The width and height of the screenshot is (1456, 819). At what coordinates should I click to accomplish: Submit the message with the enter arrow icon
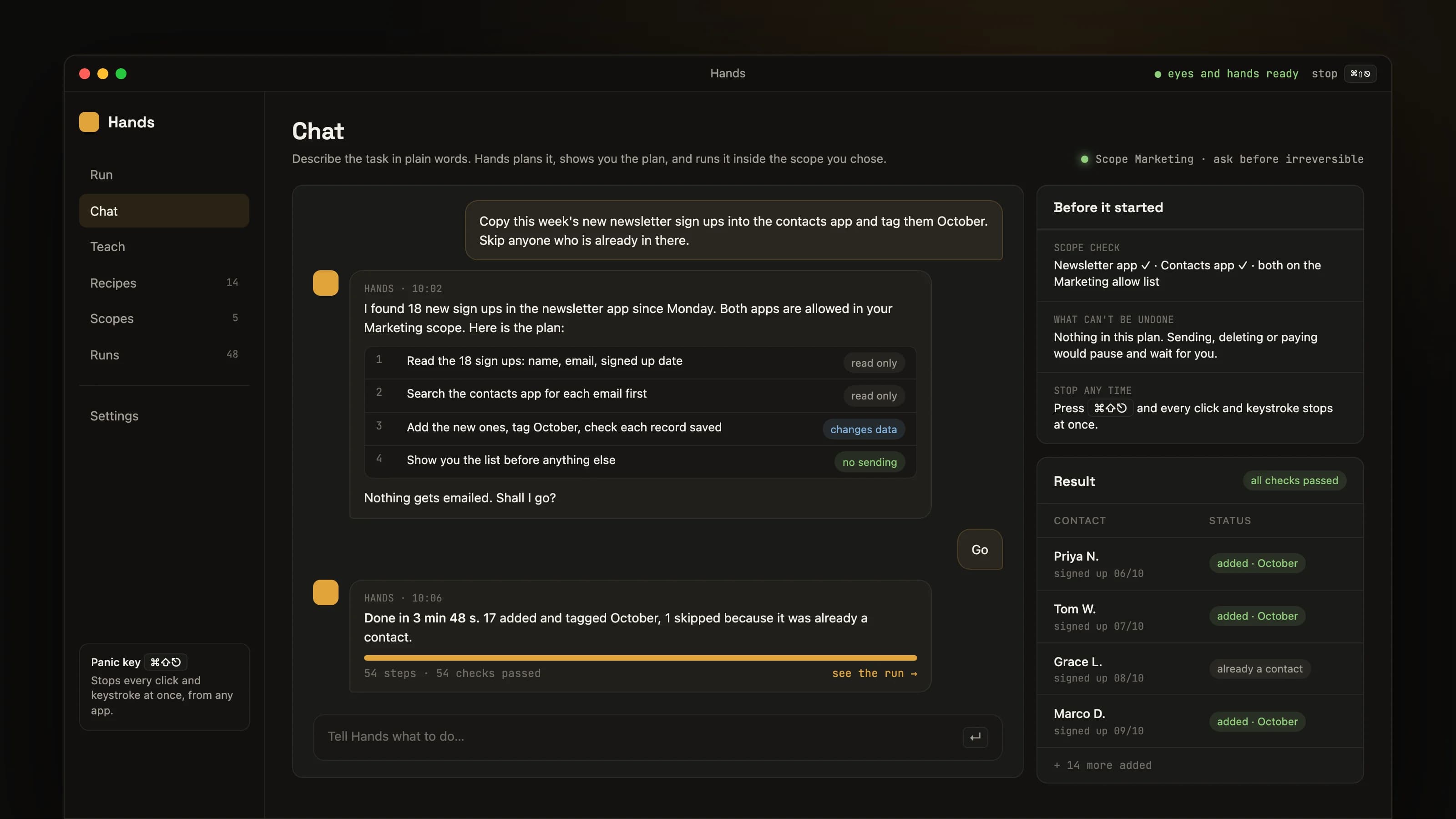(975, 737)
